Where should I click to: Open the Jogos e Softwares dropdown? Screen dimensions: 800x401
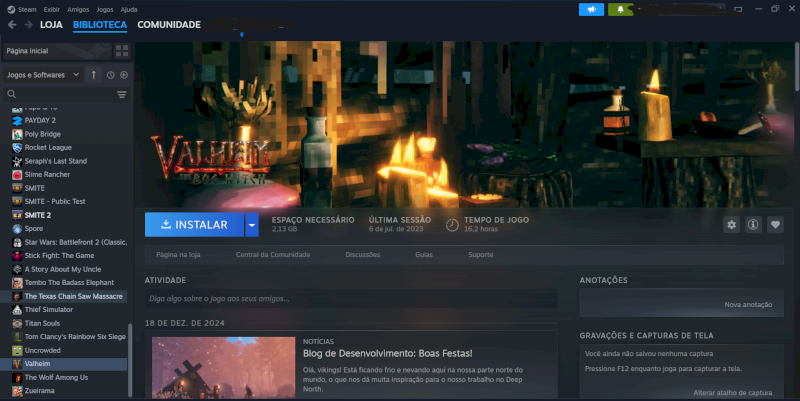(x=43, y=75)
